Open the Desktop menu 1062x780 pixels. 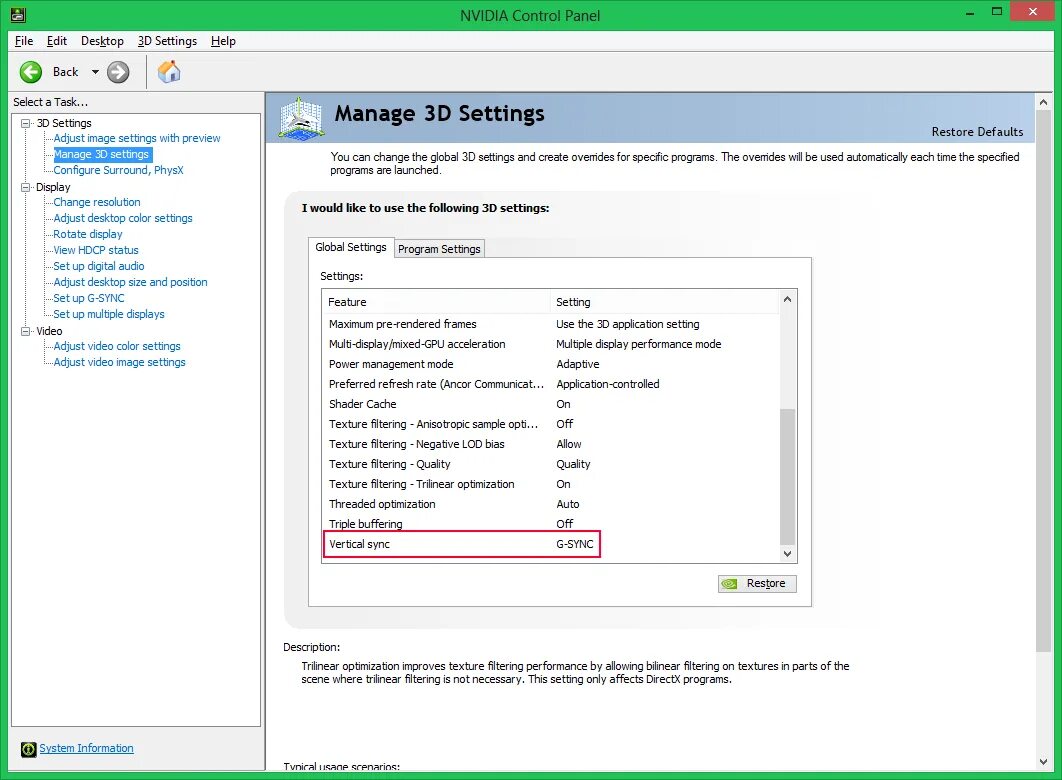pyautogui.click(x=102, y=41)
